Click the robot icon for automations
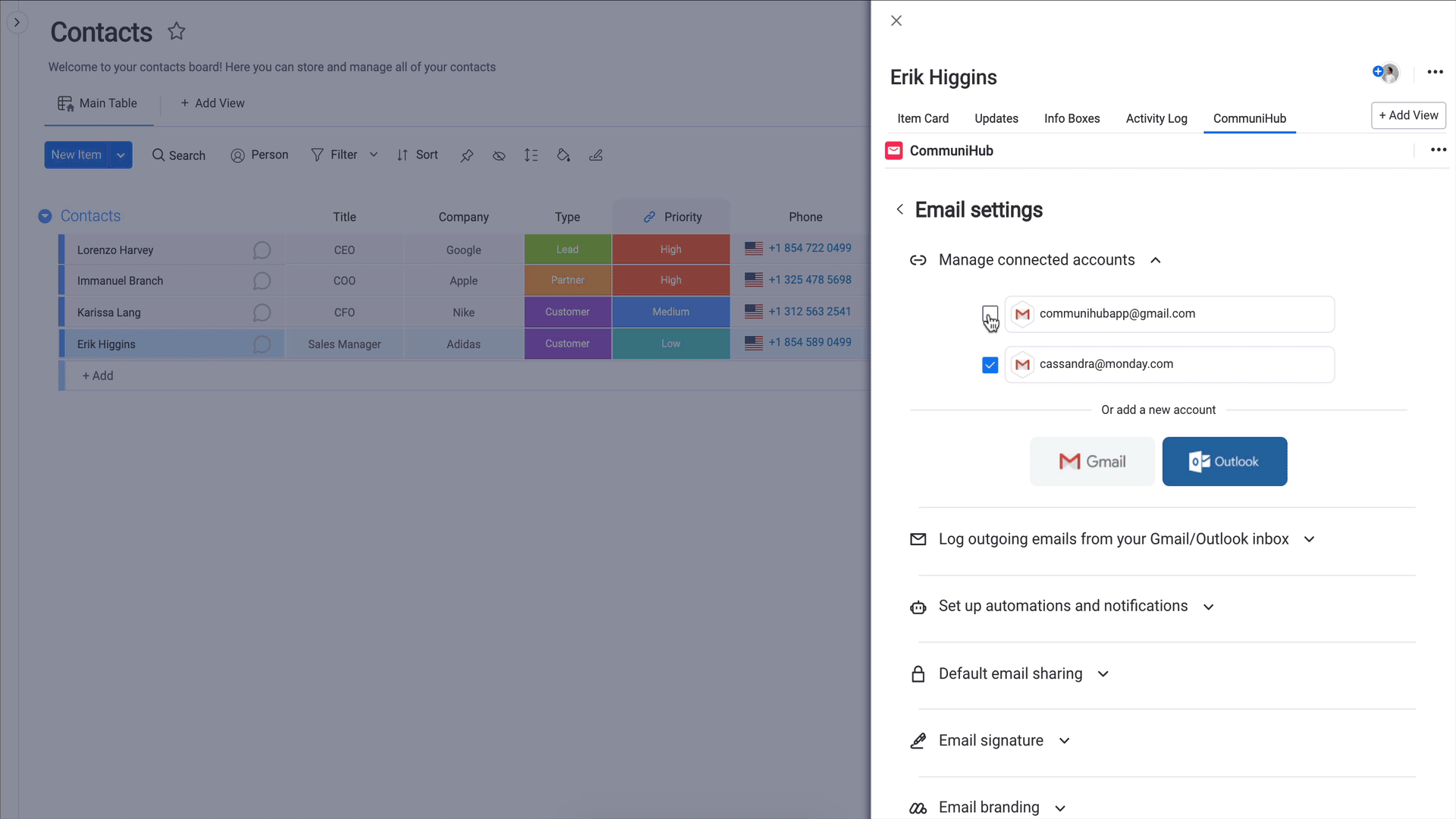Viewport: 1456px width, 819px height. [x=918, y=607]
